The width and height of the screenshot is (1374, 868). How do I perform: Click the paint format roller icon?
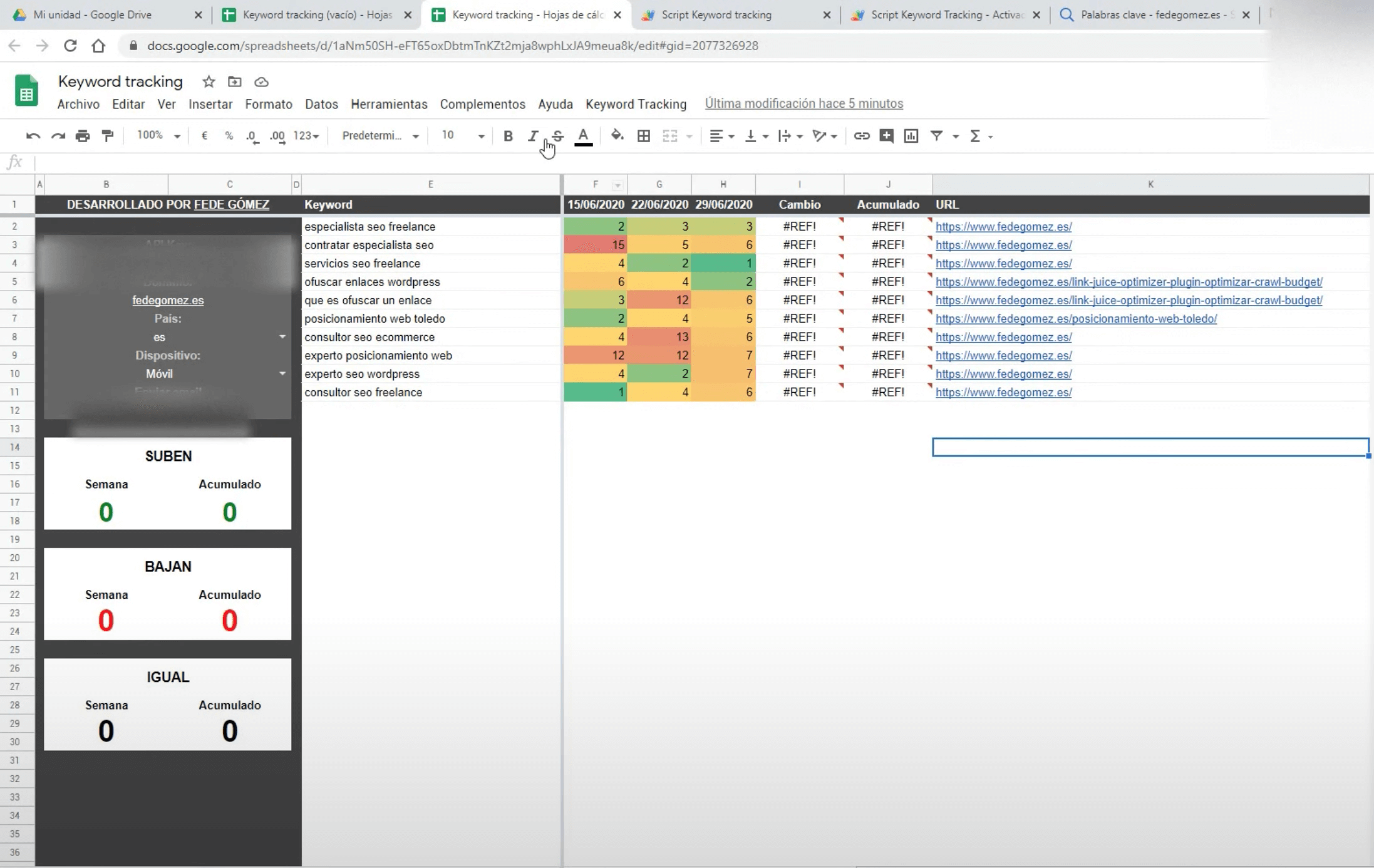pos(108,136)
